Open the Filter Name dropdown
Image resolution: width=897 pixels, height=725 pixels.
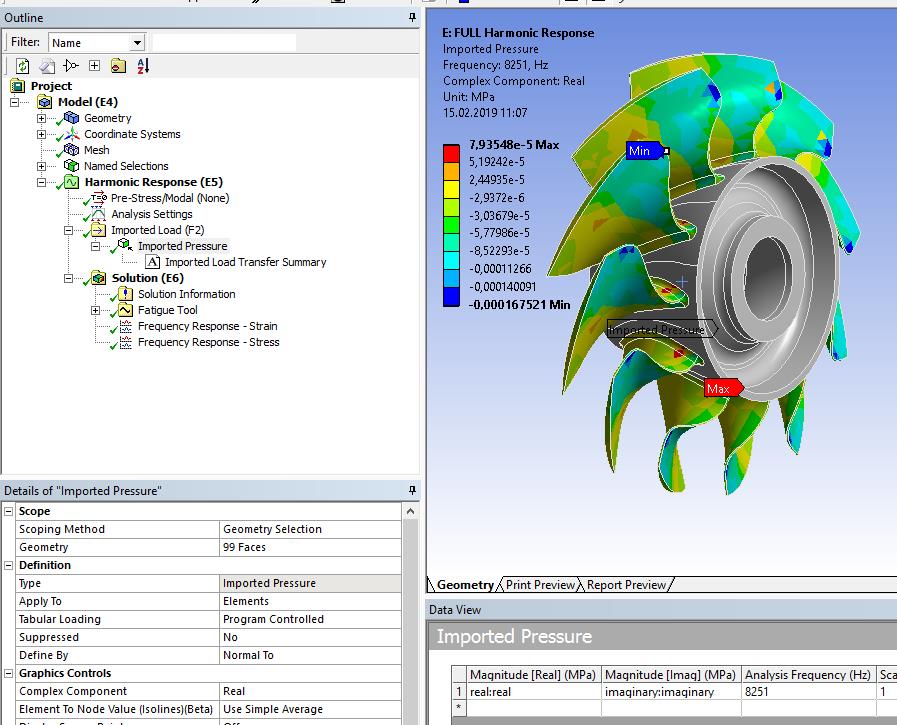coord(137,43)
